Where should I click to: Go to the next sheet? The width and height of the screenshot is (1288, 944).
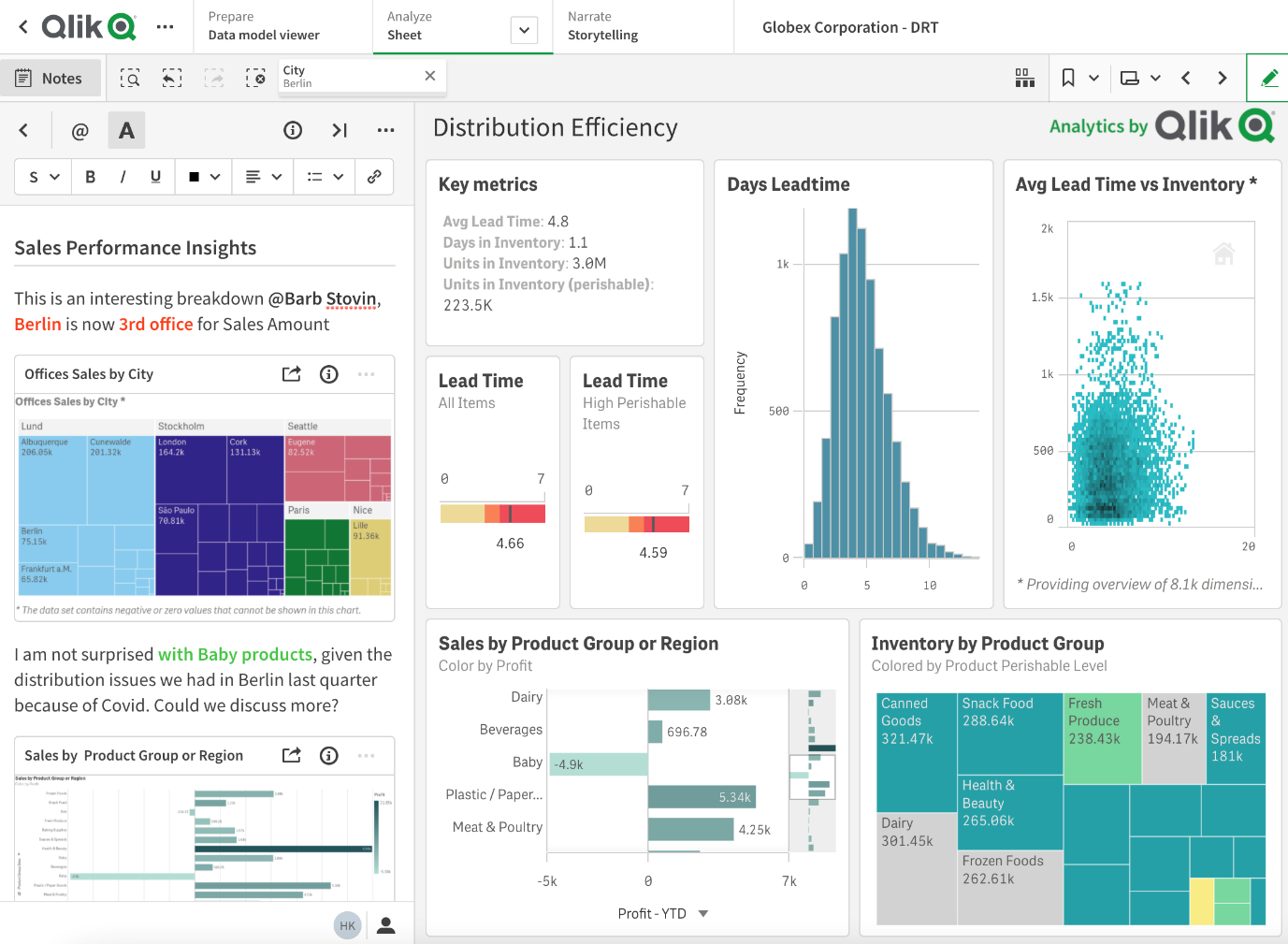coord(1223,78)
